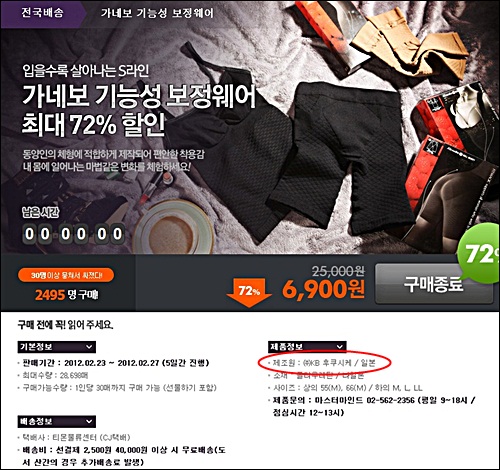This screenshot has width=500, height=470.
Task: Collapse the 배송정보 section header
Action: 57,422
